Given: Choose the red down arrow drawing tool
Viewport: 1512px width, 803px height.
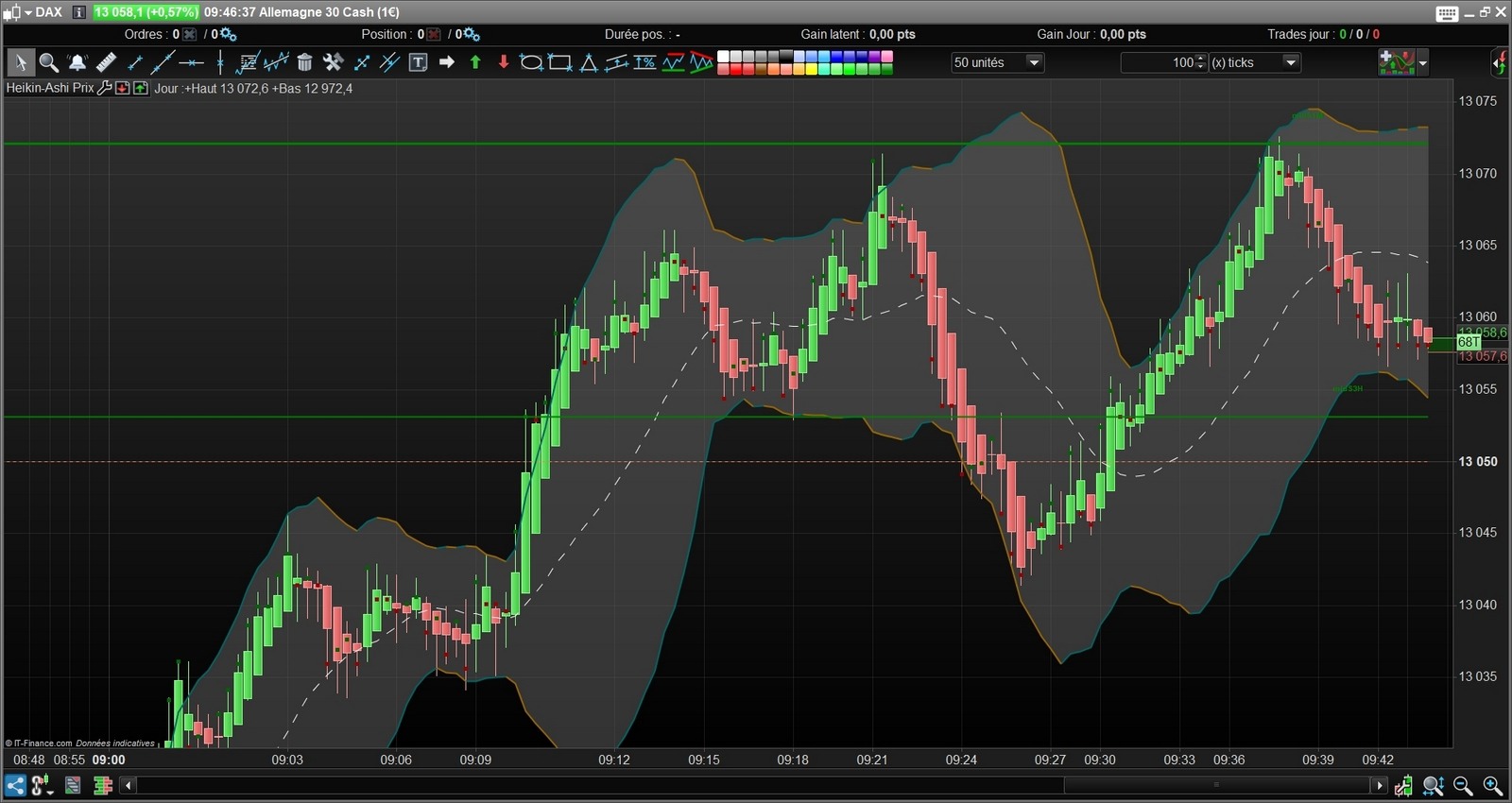Looking at the screenshot, I should 504,62.
